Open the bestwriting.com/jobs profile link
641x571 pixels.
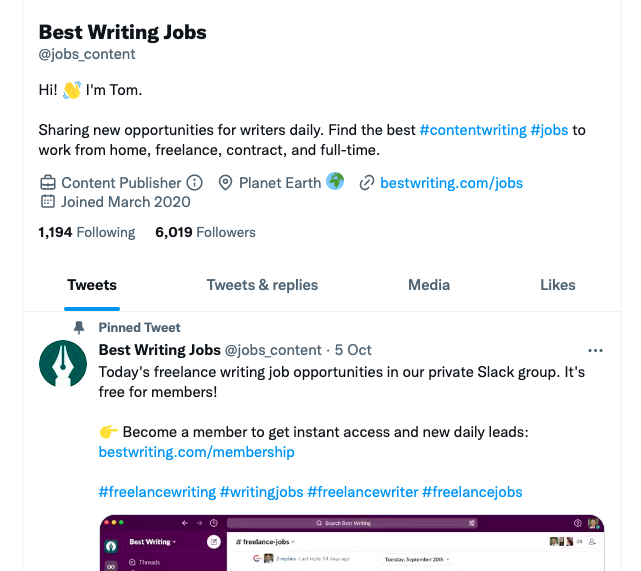click(x=451, y=183)
